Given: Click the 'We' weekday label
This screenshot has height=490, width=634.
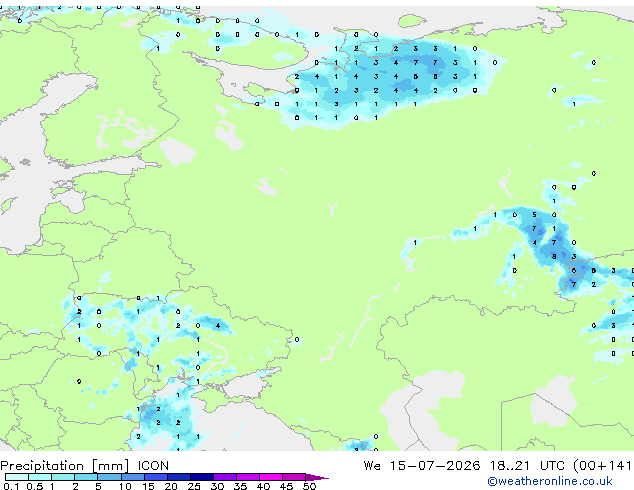Looking at the screenshot, I should 372,466.
